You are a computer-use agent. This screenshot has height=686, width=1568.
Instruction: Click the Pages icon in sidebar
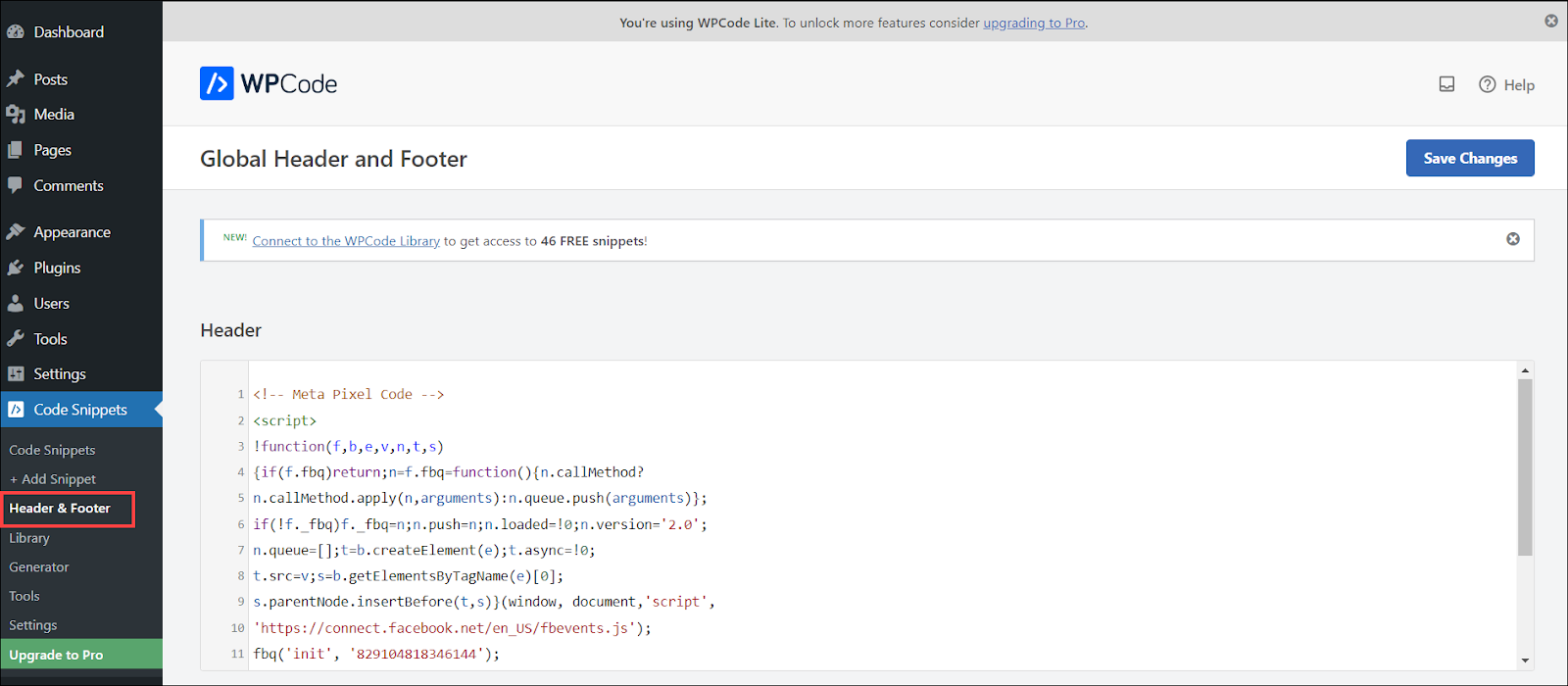click(x=16, y=150)
